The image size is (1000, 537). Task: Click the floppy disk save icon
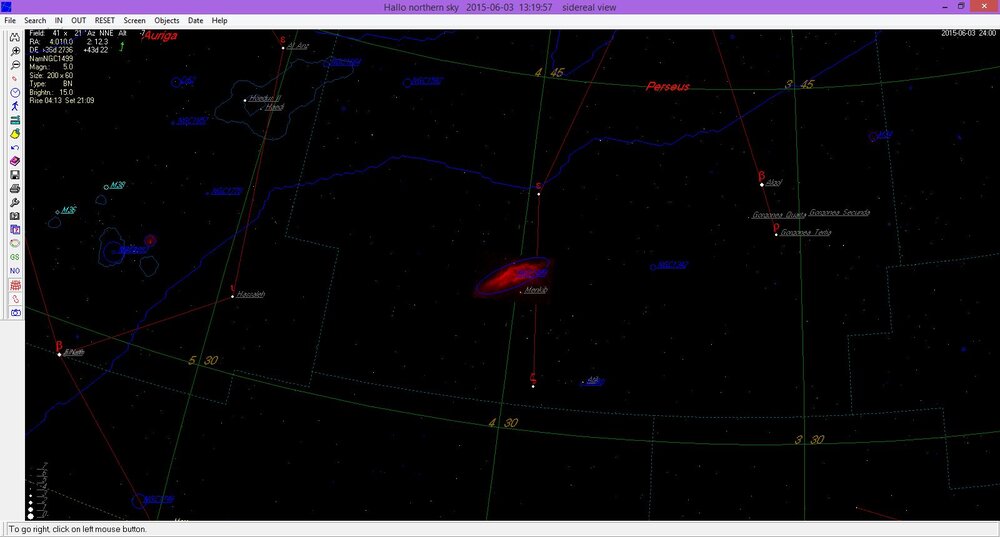tap(16, 175)
